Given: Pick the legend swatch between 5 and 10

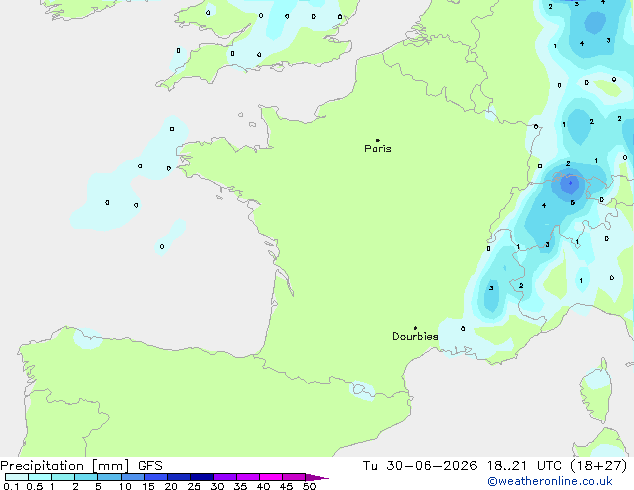Looking at the screenshot, I should [109, 477].
